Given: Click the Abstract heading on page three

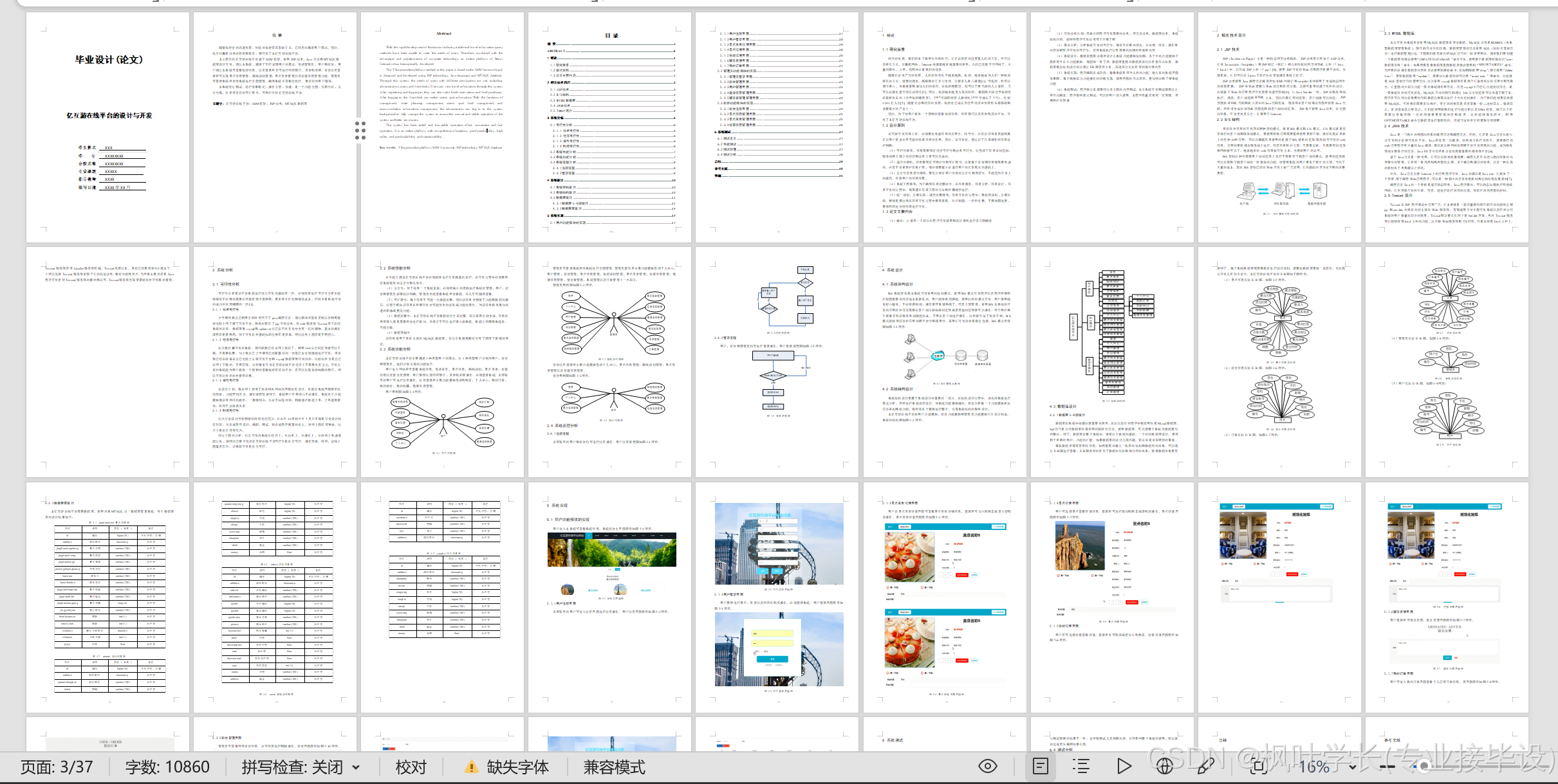Looking at the screenshot, I should coord(443,33).
